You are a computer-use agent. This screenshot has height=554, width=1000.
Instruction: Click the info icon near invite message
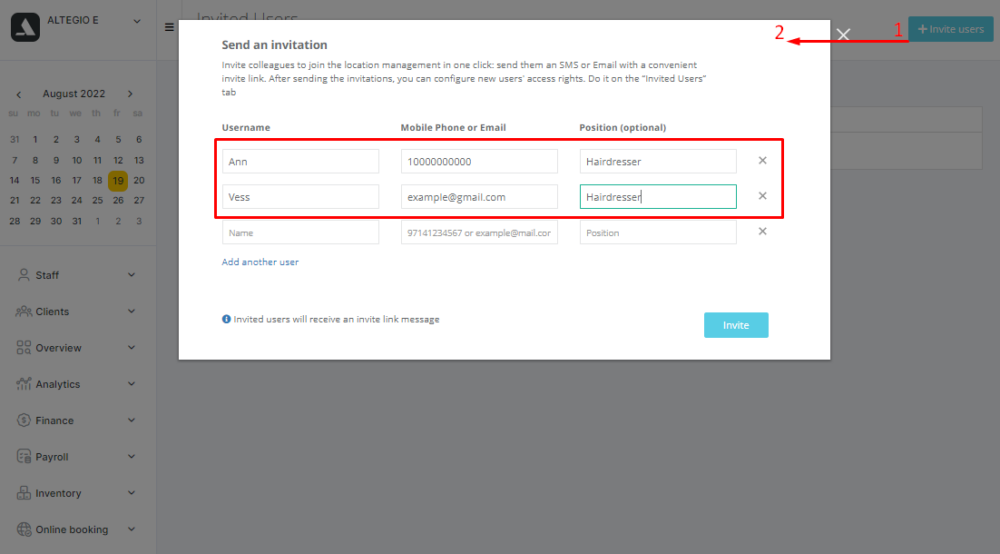226,319
